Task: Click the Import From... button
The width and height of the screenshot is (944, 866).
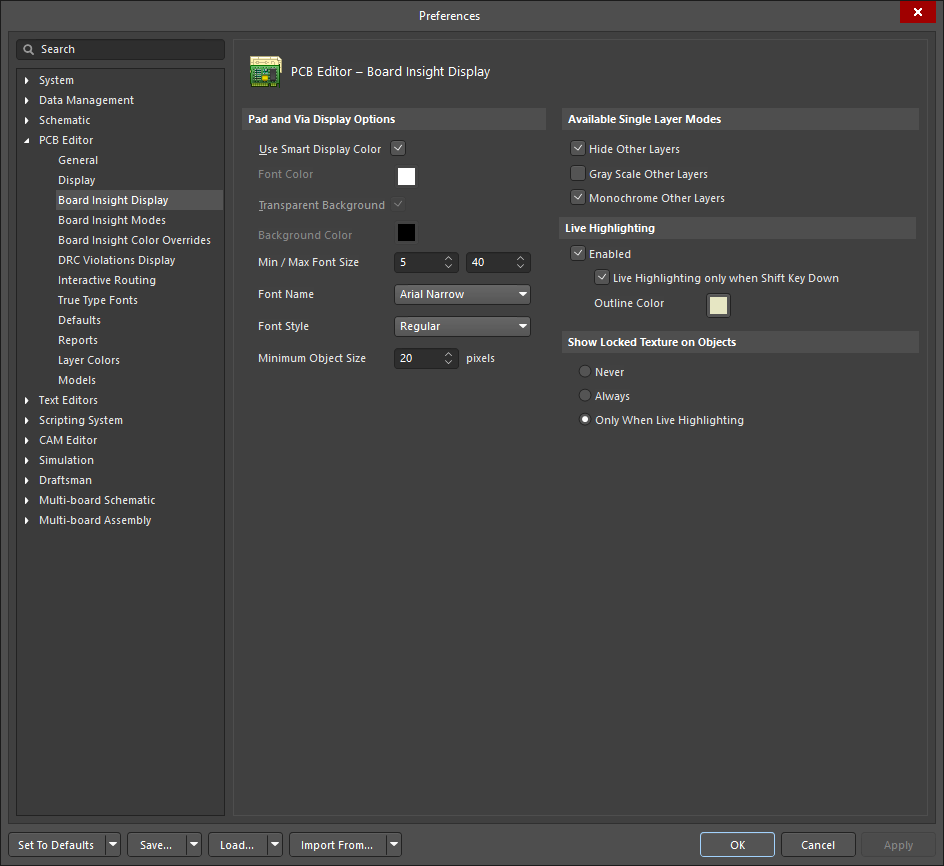Action: coord(337,844)
